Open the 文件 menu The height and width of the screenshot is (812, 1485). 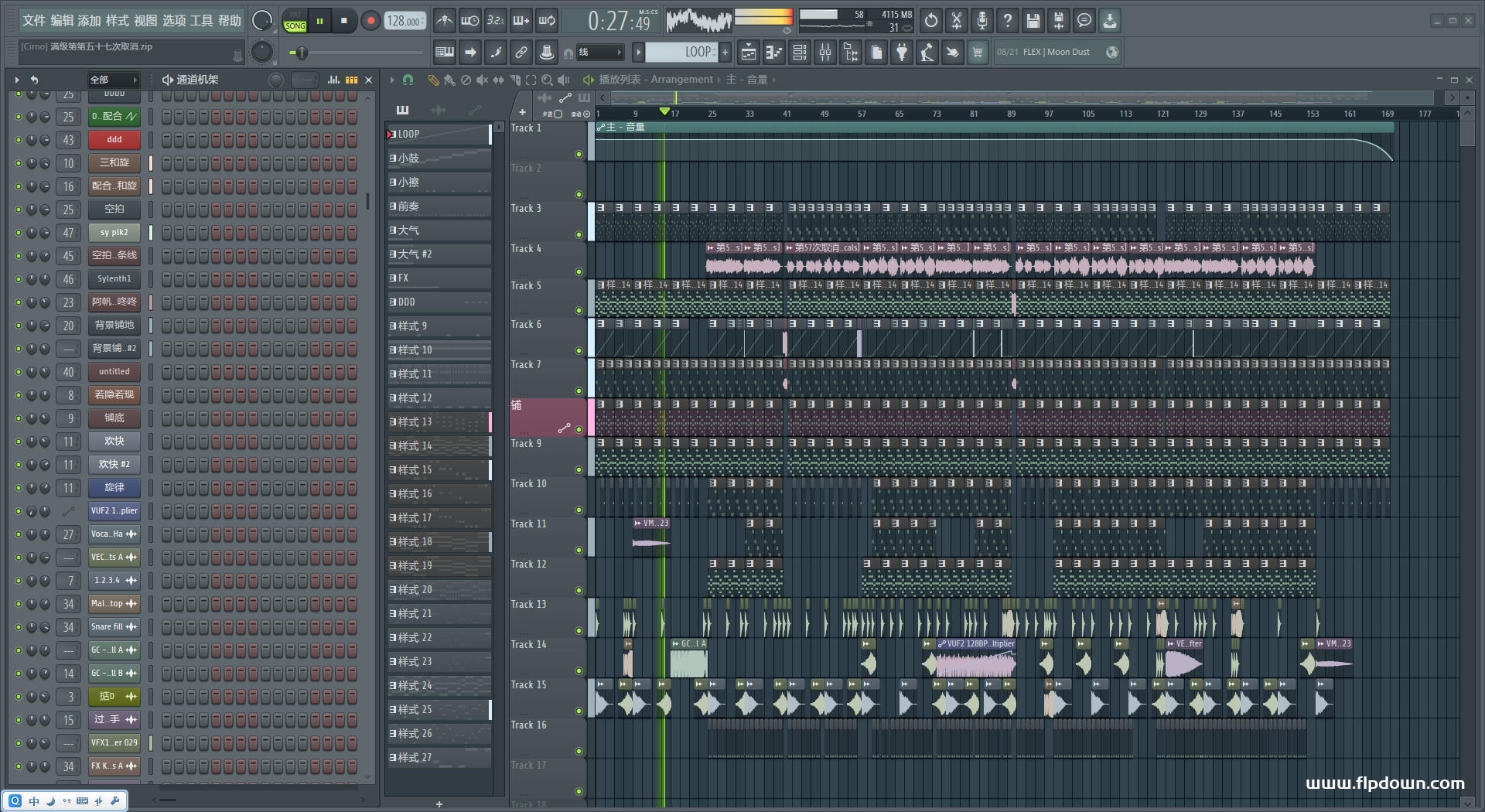coord(33,21)
